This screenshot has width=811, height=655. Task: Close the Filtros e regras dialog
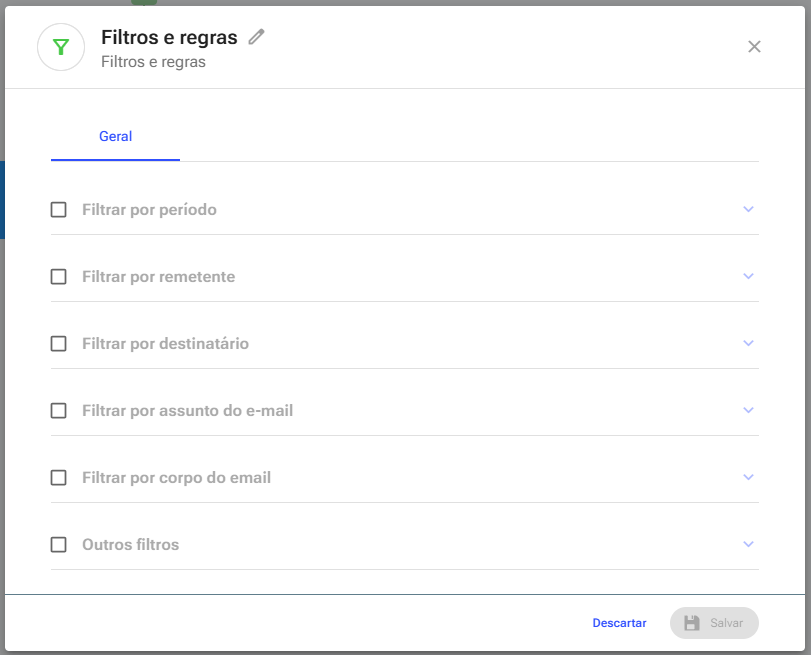pyautogui.click(x=754, y=47)
